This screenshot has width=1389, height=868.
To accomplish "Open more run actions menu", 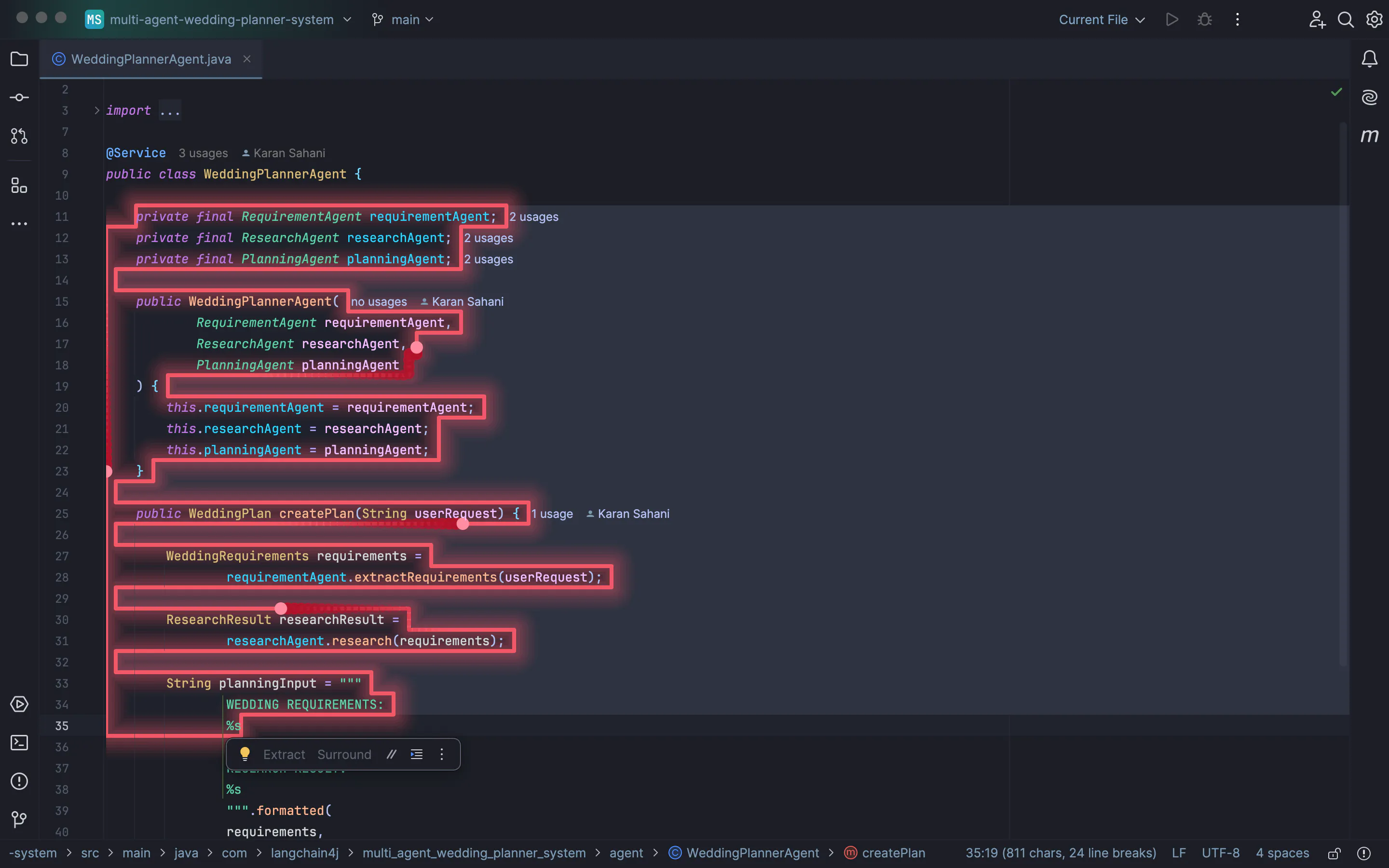I will point(1238,19).
